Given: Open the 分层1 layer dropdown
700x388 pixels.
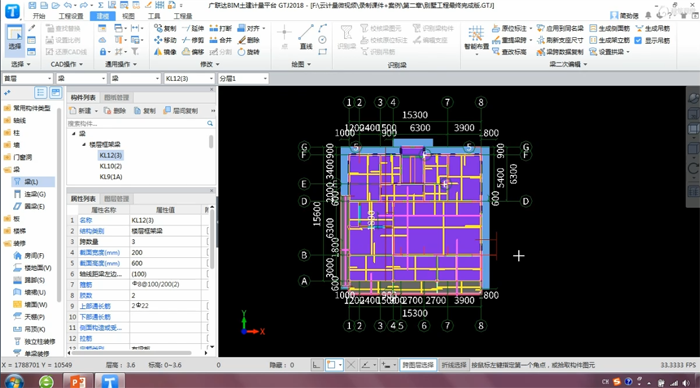Looking at the screenshot, I should 243,79.
